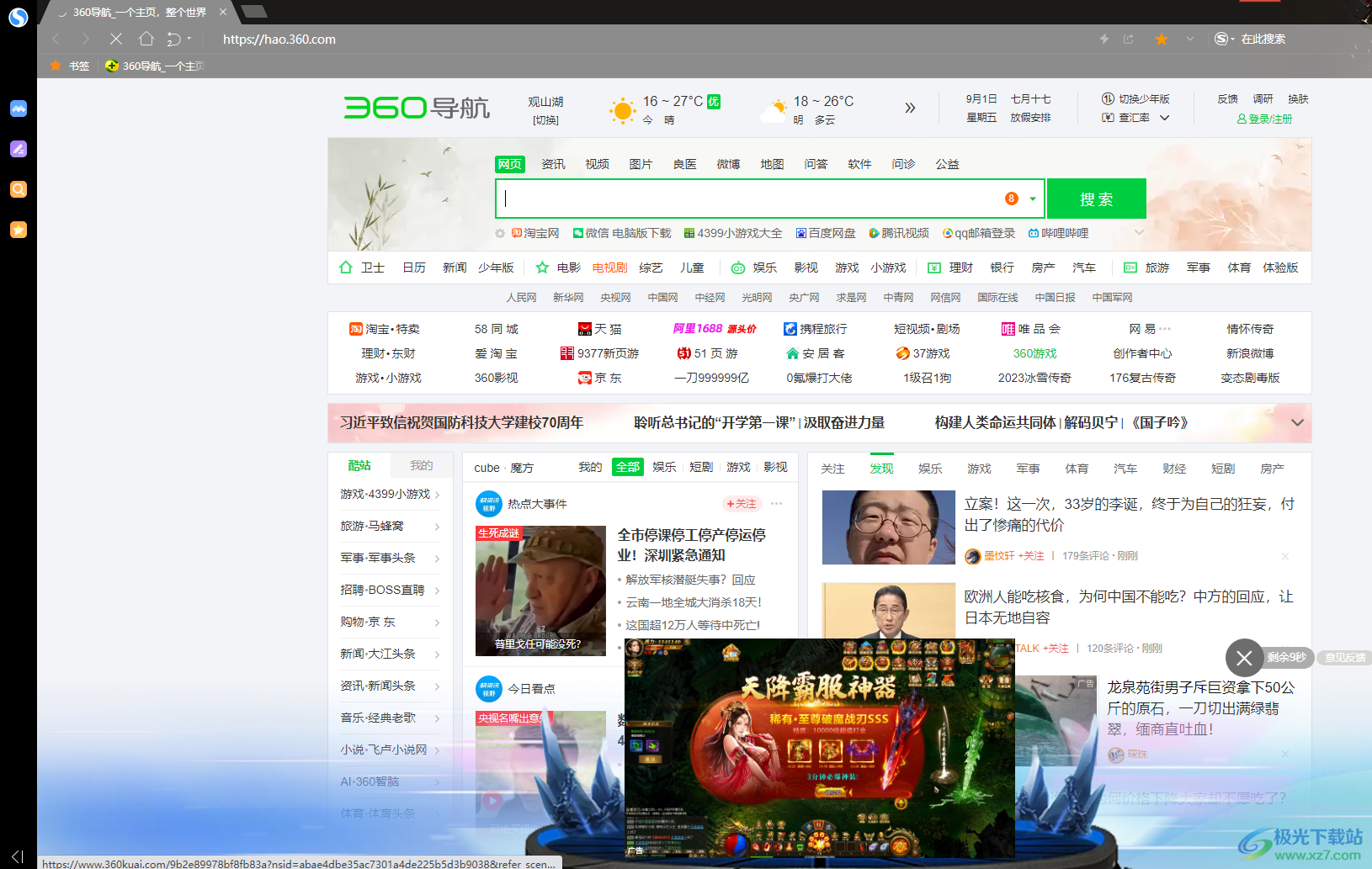Click the green 搜索 button
Image resolution: width=1372 pixels, height=869 pixels.
(1097, 199)
